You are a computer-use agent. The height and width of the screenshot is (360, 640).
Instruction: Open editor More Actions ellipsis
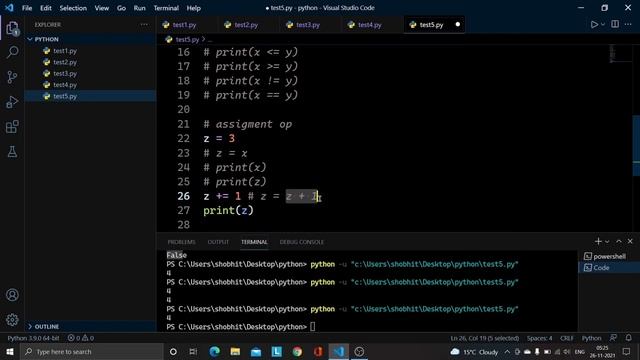point(628,24)
